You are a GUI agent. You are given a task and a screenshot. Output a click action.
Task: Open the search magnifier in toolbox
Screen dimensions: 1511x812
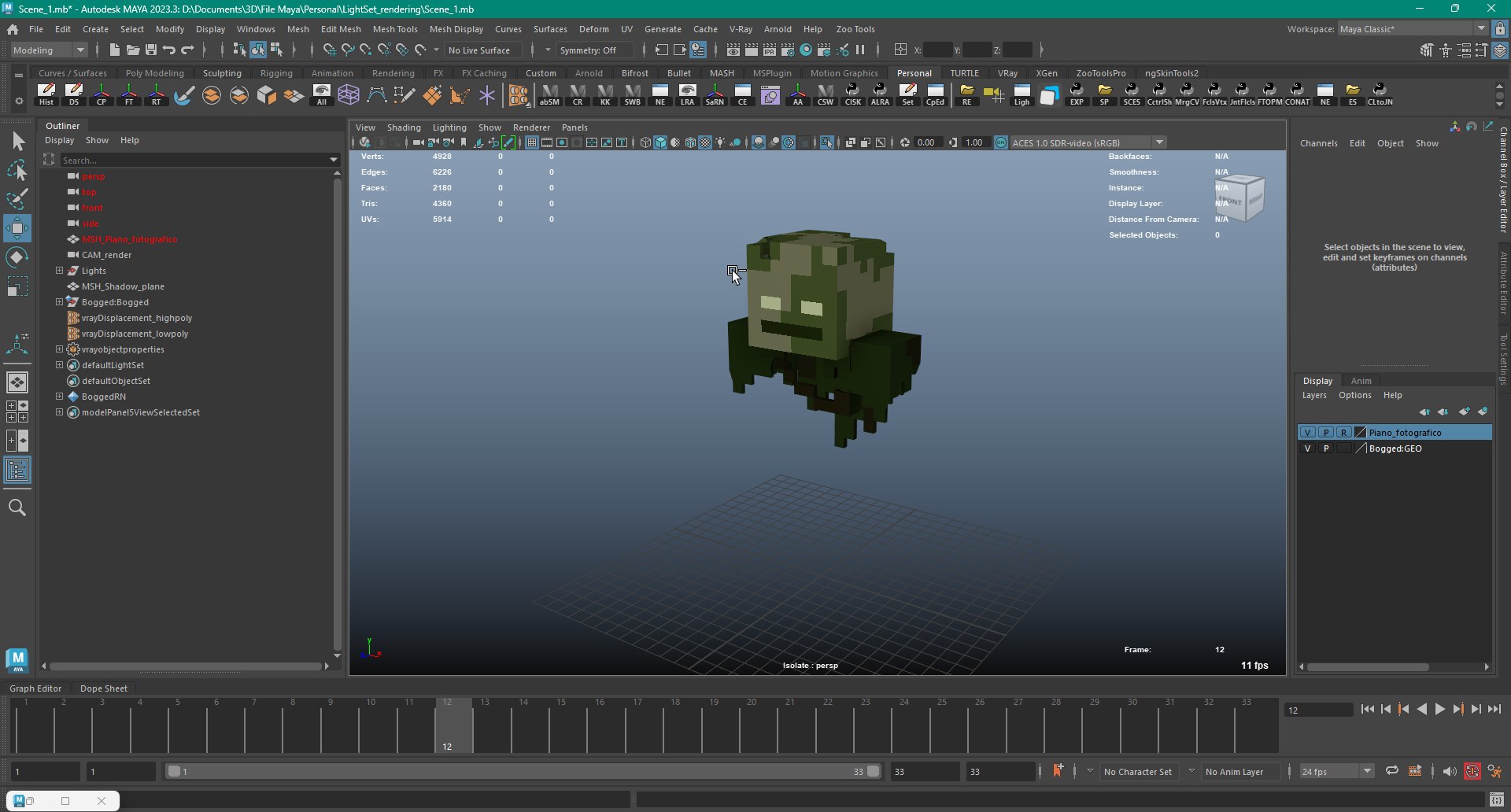(17, 507)
